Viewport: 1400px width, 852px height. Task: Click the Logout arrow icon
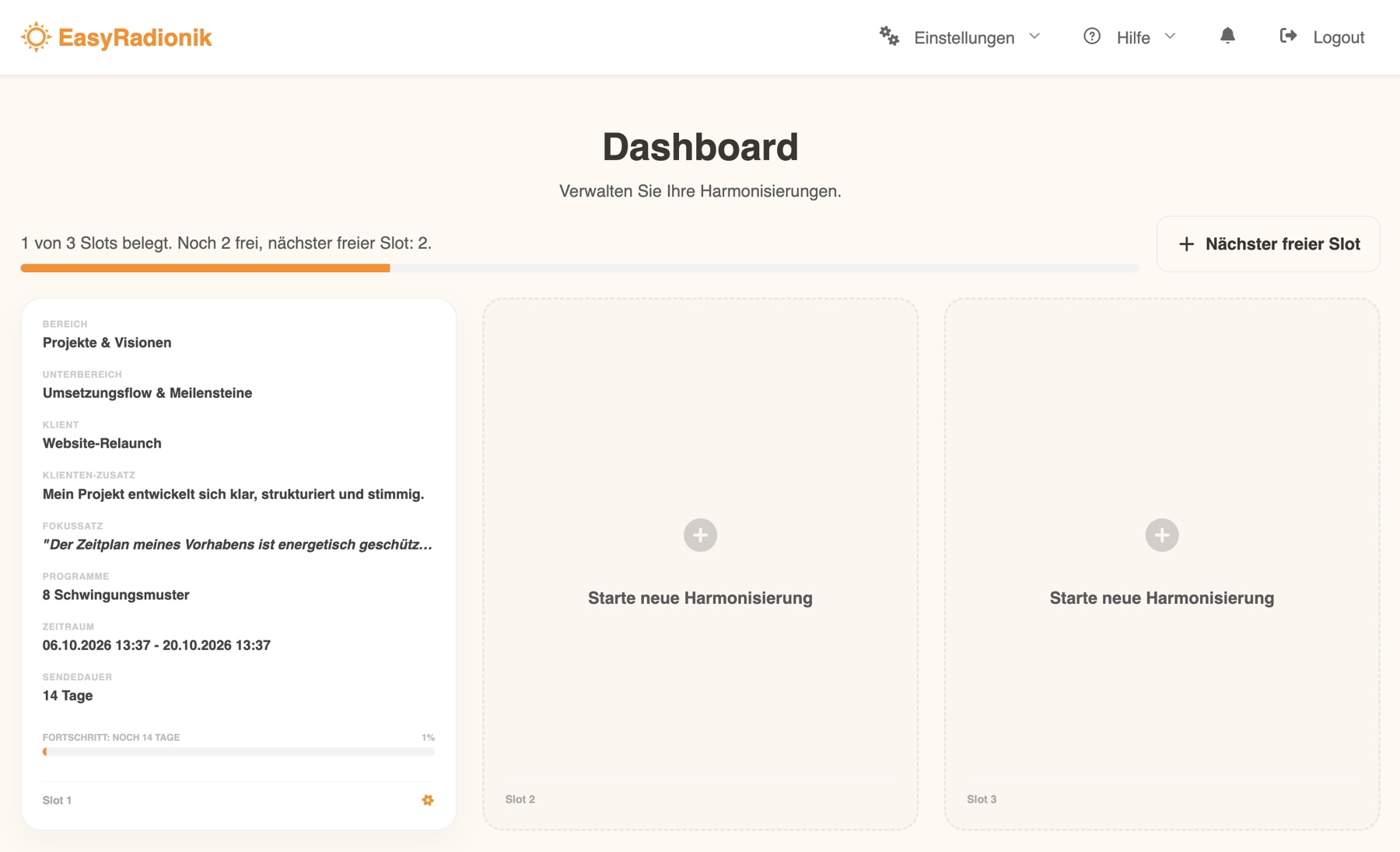(1288, 36)
